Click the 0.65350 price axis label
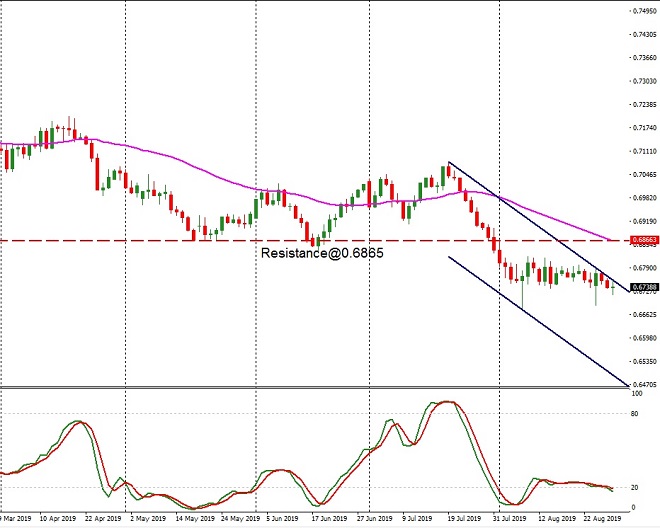 pyautogui.click(x=645, y=361)
